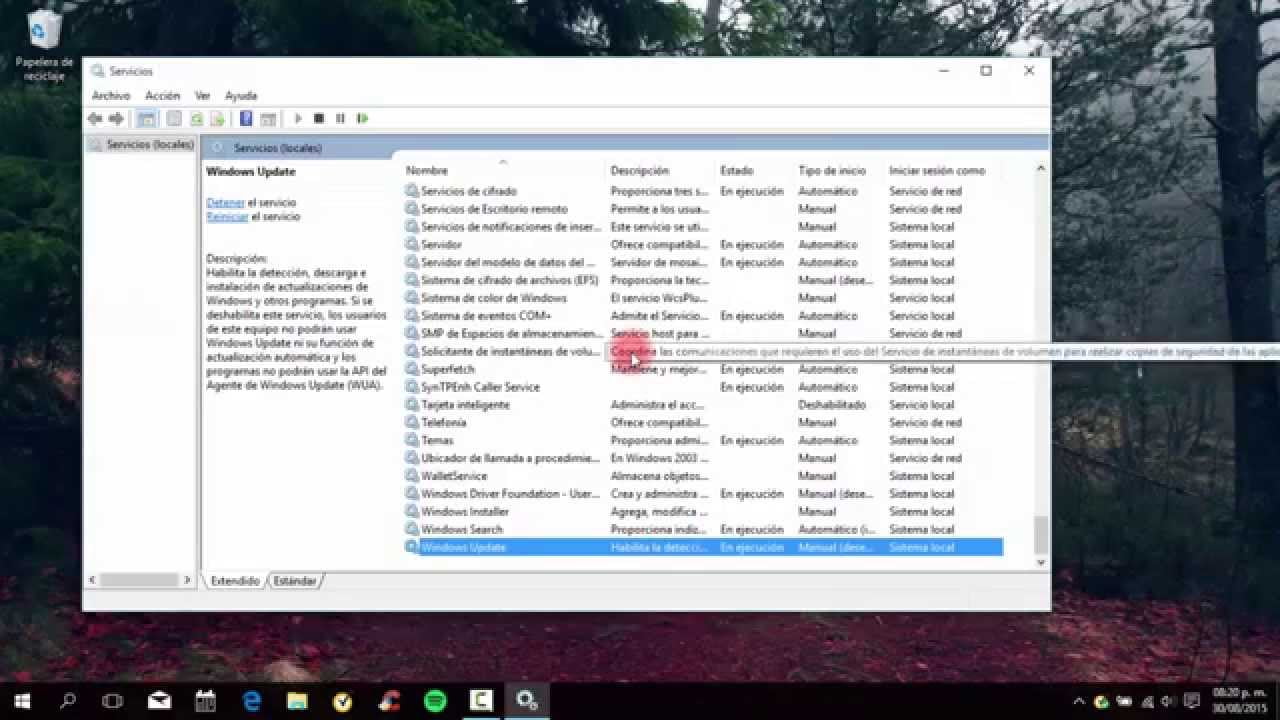Click the gear icon beside Windows Search
Viewport: 1280px width, 720px height.
click(412, 529)
